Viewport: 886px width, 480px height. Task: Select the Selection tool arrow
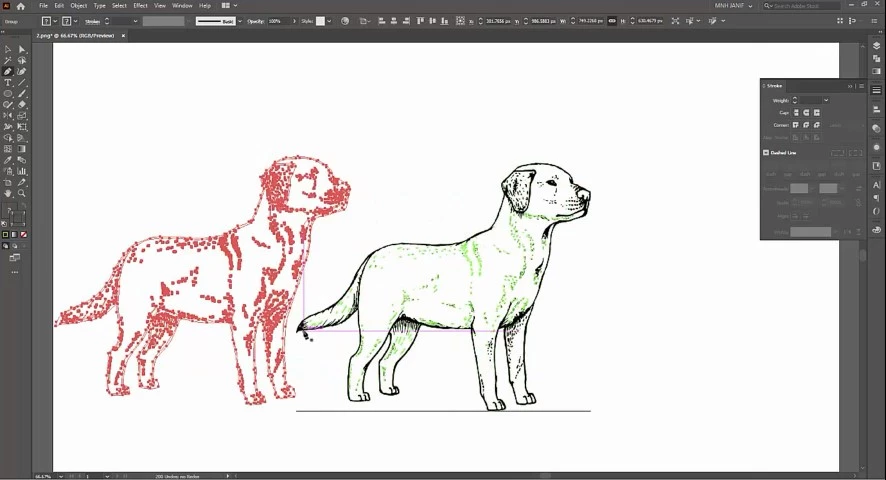pyautogui.click(x=8, y=50)
